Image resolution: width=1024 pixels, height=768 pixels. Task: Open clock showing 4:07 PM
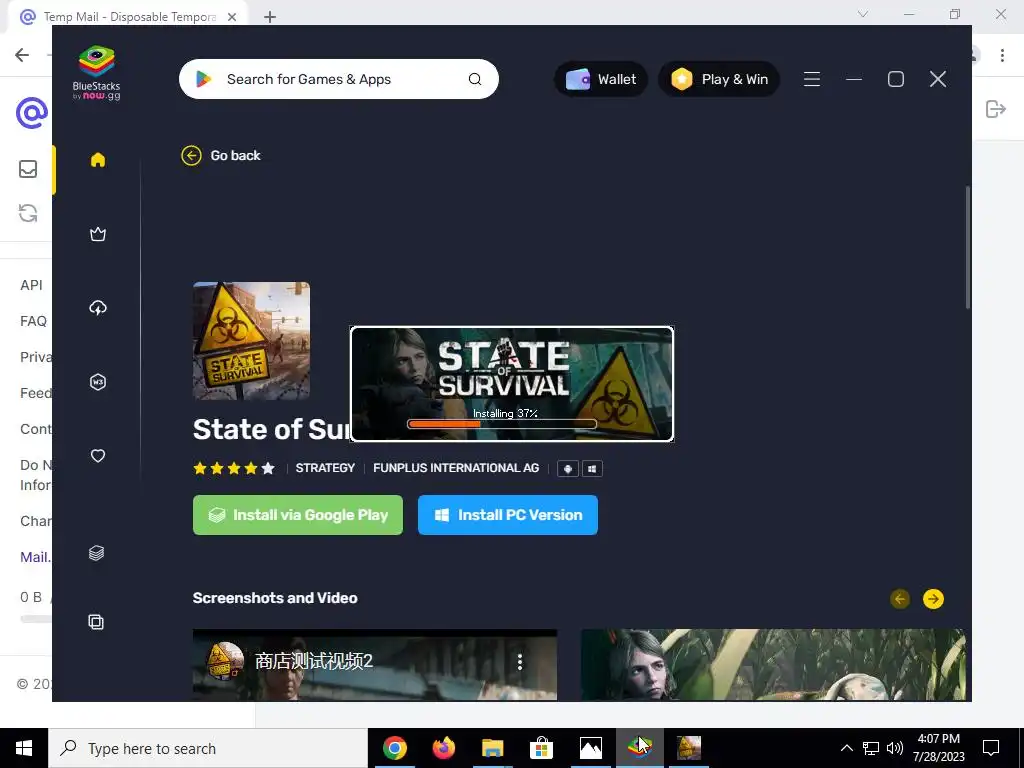[x=938, y=748]
